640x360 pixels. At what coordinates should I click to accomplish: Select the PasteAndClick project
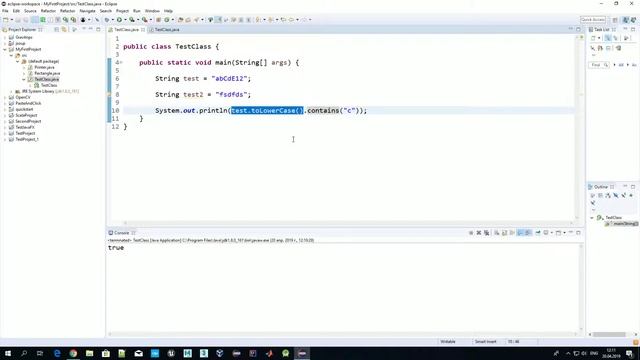pyautogui.click(x=28, y=103)
